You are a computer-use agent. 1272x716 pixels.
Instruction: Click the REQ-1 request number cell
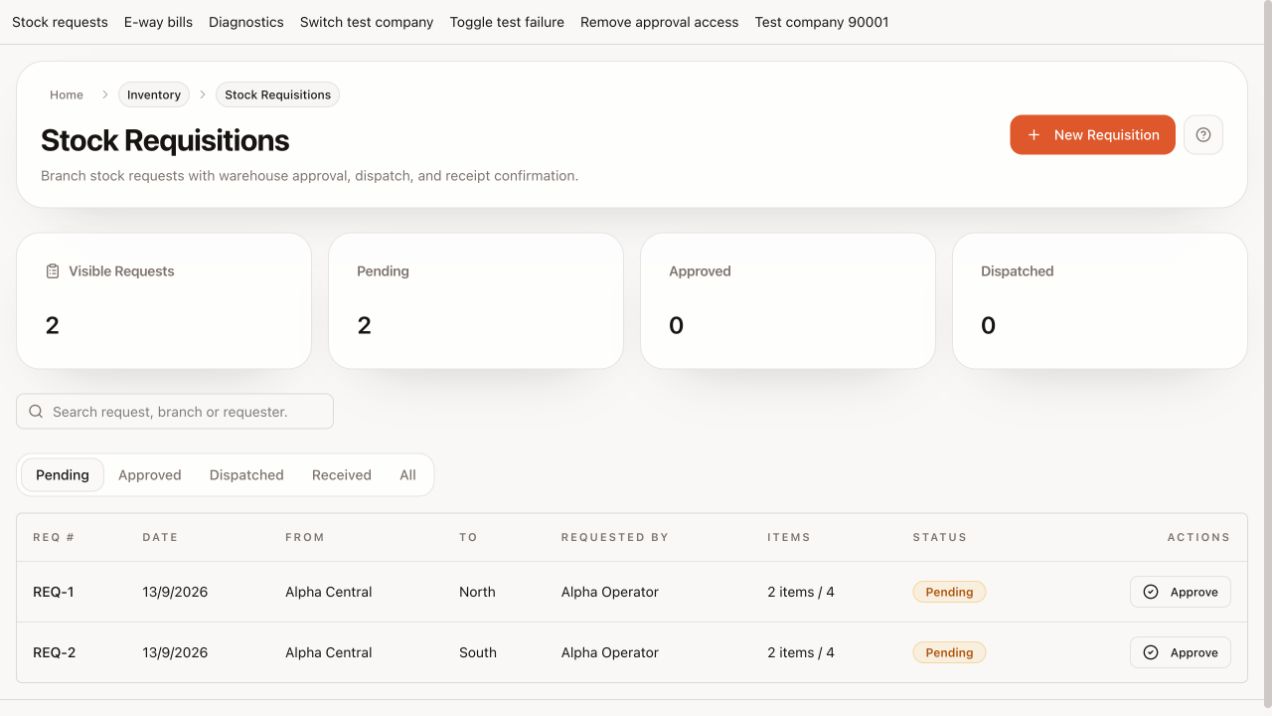point(54,592)
